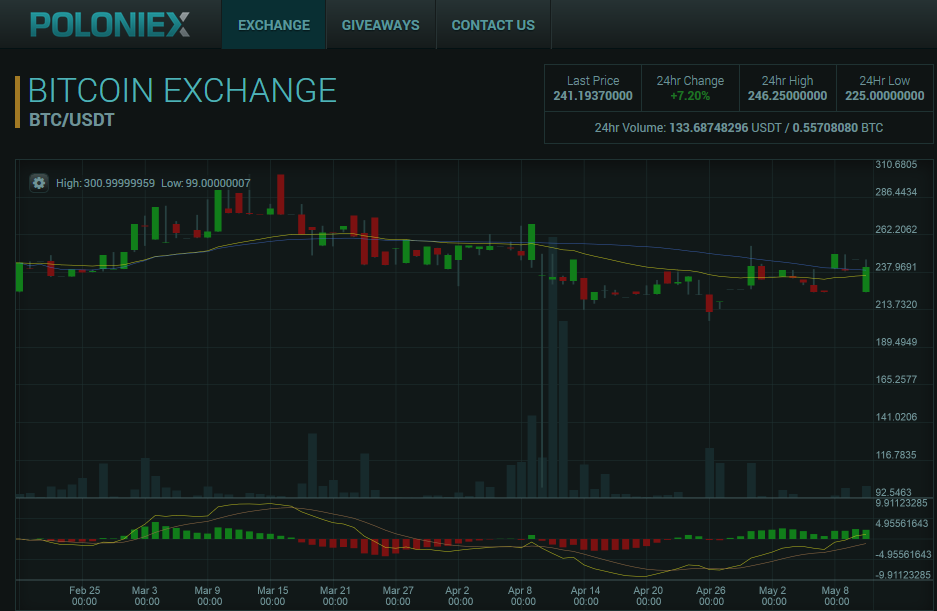The height and width of the screenshot is (611, 937).
Task: Click the Mar 15 date marker
Action: (x=272, y=595)
